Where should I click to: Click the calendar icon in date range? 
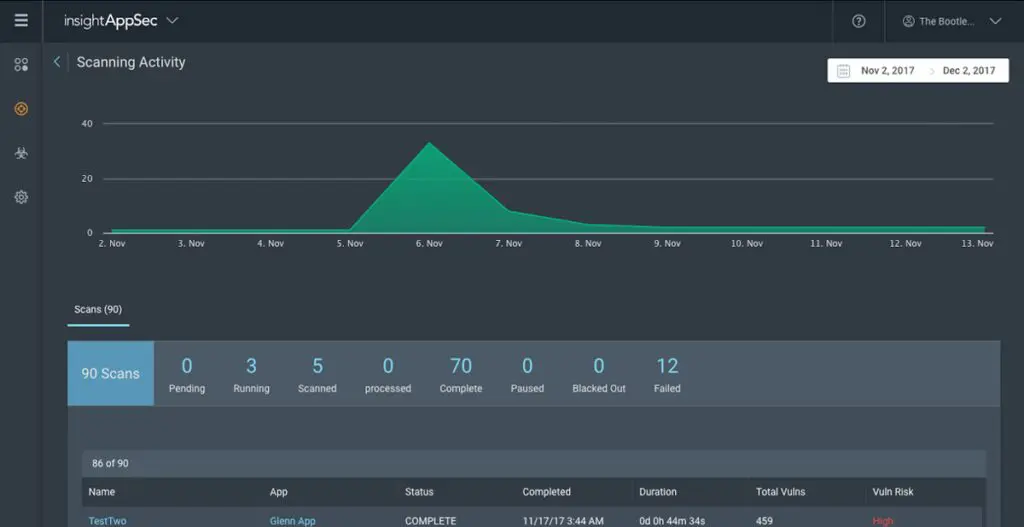click(x=843, y=71)
